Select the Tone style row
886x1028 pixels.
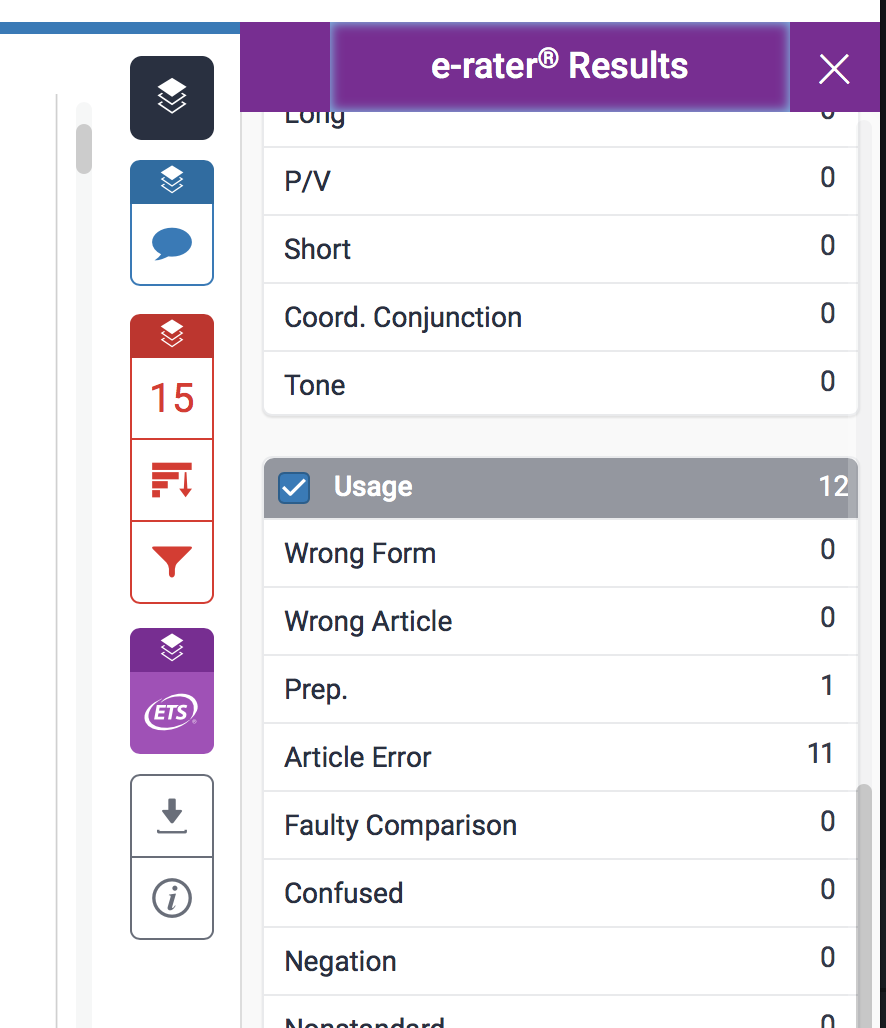point(560,385)
